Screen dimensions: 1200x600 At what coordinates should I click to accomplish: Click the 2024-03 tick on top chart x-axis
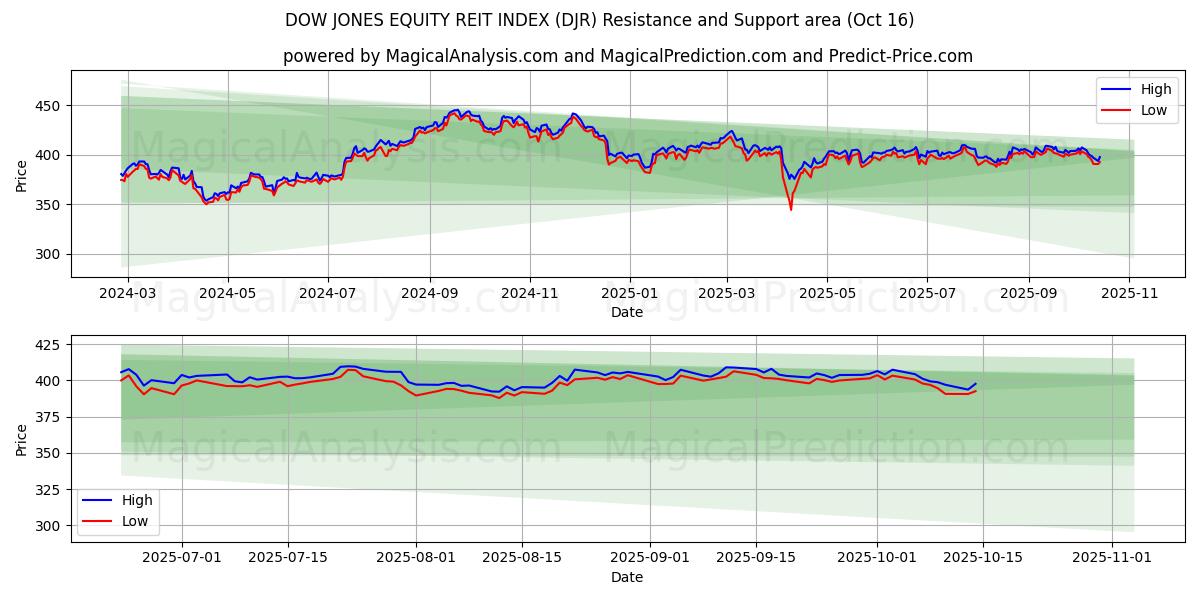tap(127, 295)
